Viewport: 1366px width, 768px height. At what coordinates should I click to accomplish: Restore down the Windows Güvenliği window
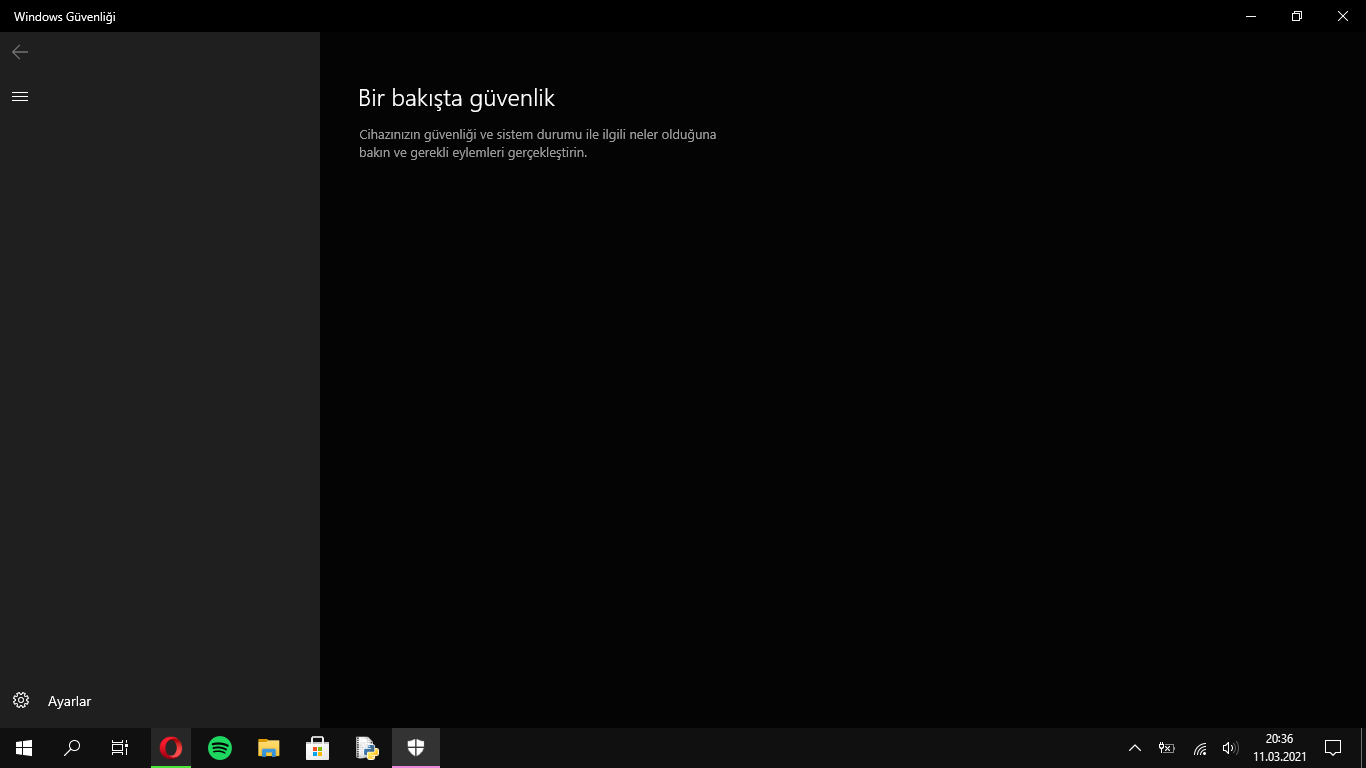(1297, 16)
